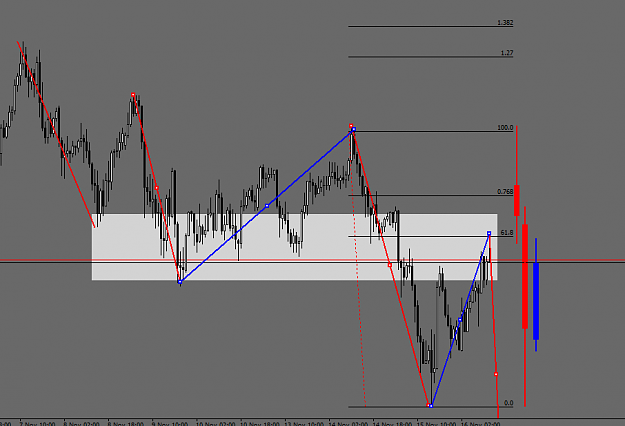Click midpoint handle of 8-9 Nov red trendline
The image size is (625, 426).
[x=157, y=188]
